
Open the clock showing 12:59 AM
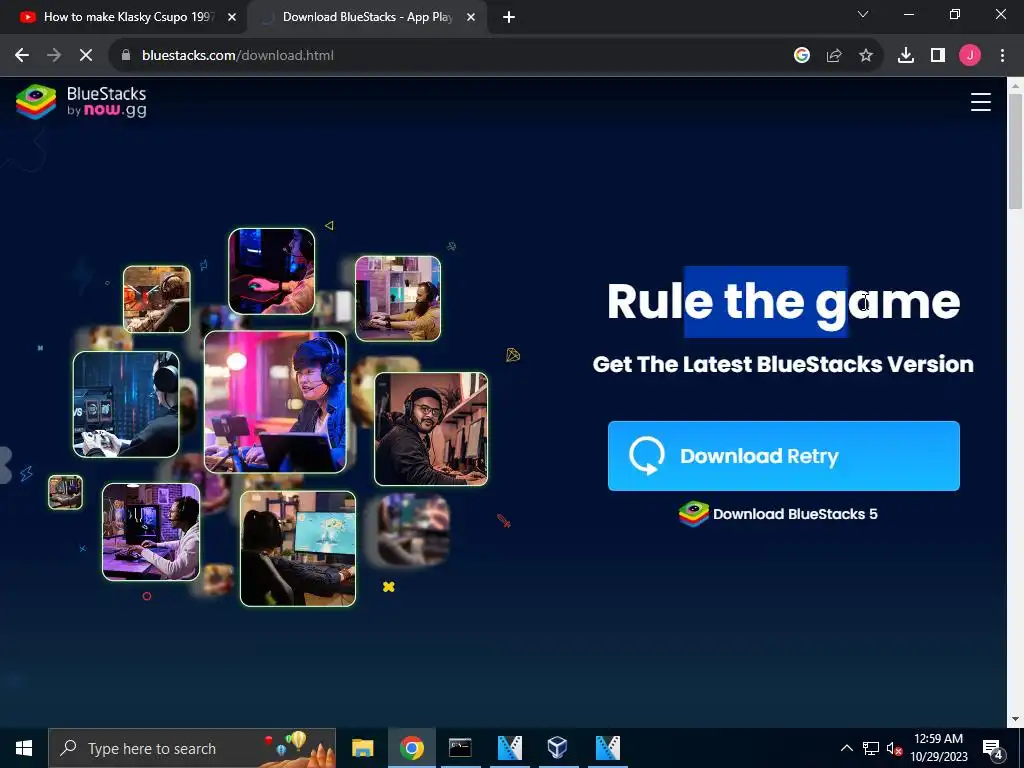[938, 748]
